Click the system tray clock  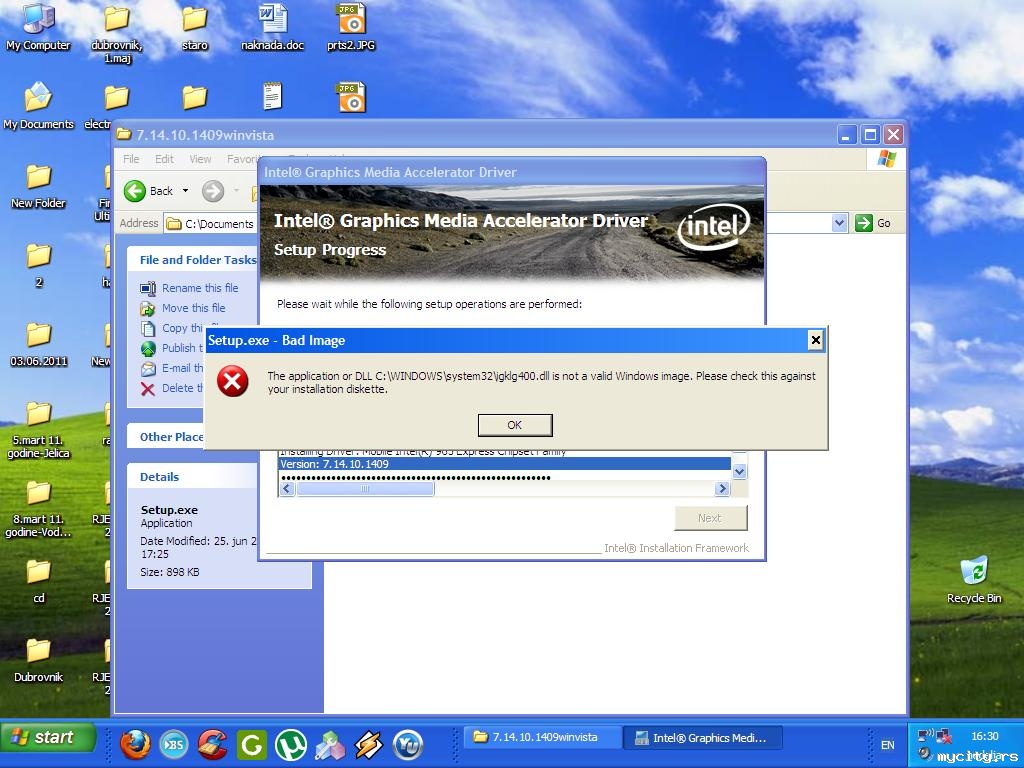tap(984, 736)
